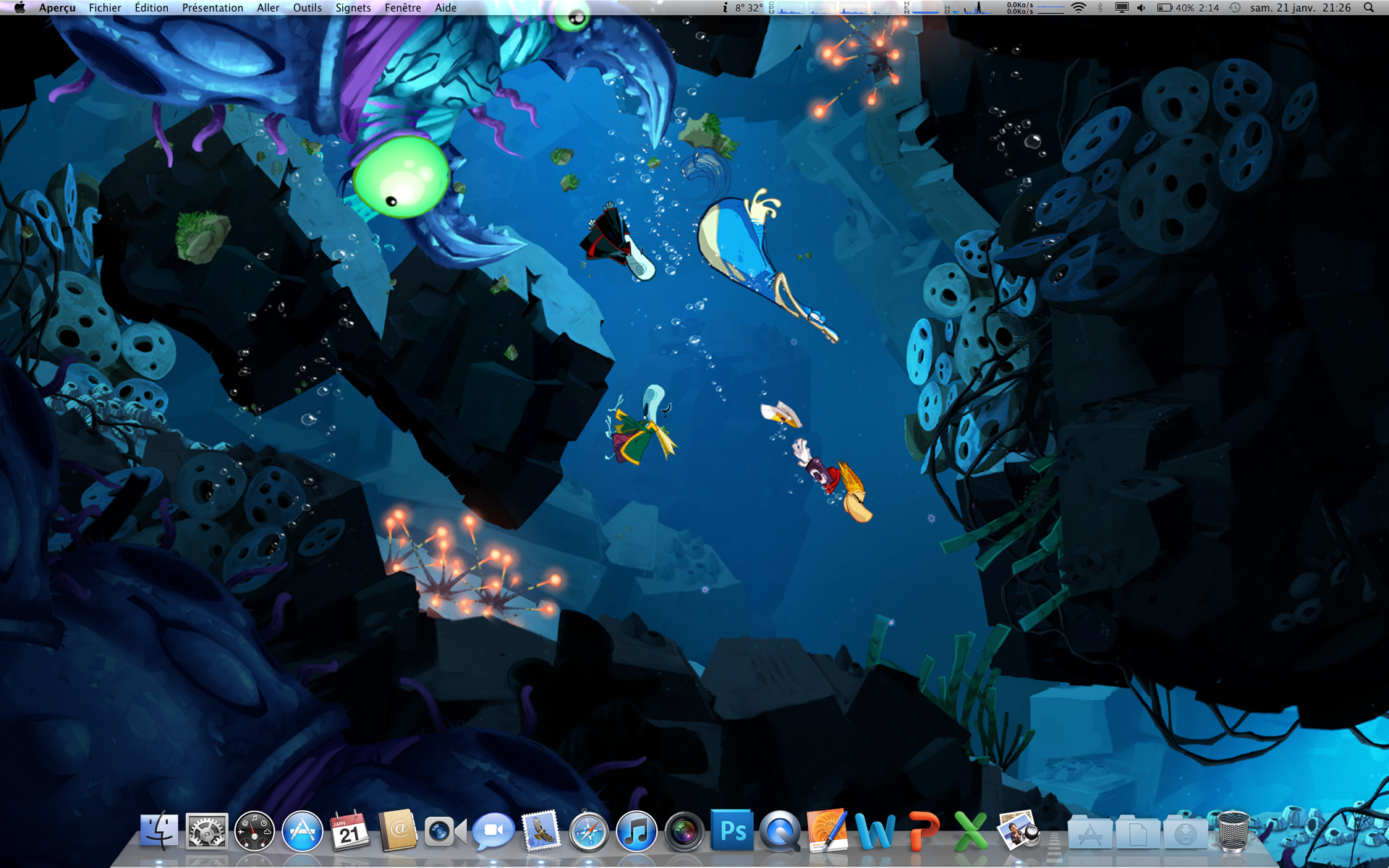Open PowerPoint from the dock
The height and width of the screenshot is (868, 1389).
(x=922, y=832)
